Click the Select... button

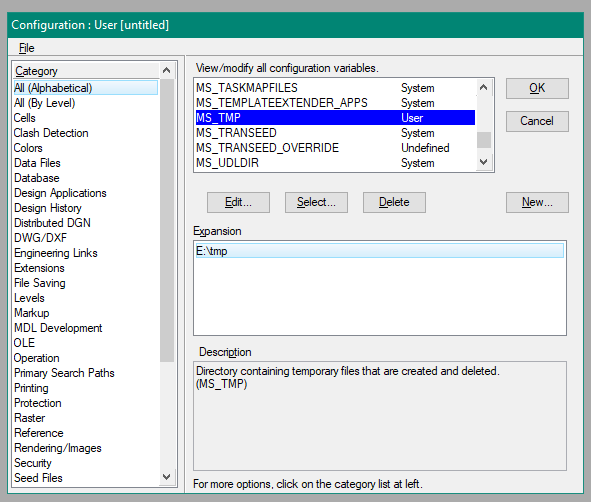(x=316, y=202)
